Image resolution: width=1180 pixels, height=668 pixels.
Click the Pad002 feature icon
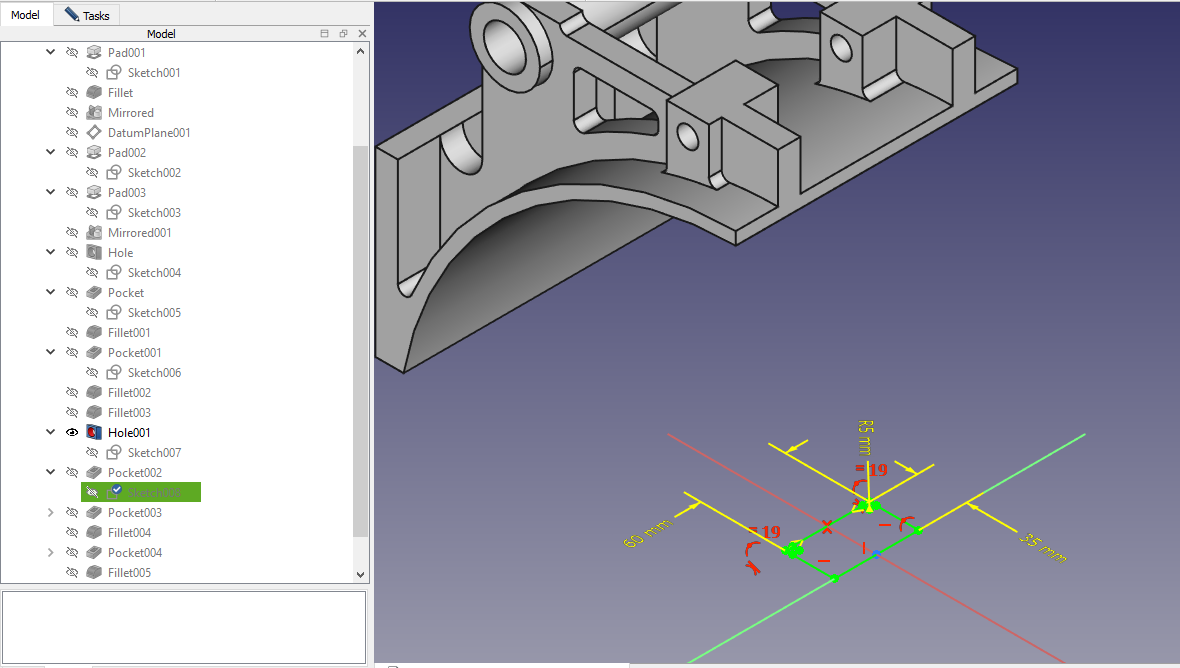[94, 153]
